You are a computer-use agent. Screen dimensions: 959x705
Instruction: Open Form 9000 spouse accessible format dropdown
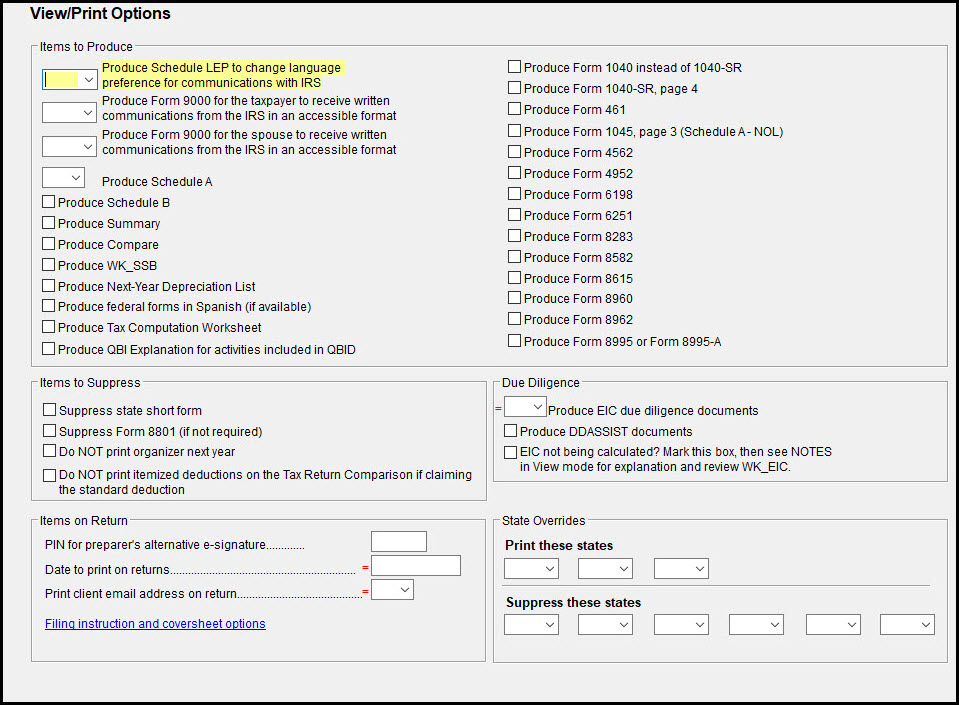pyautogui.click(x=69, y=146)
